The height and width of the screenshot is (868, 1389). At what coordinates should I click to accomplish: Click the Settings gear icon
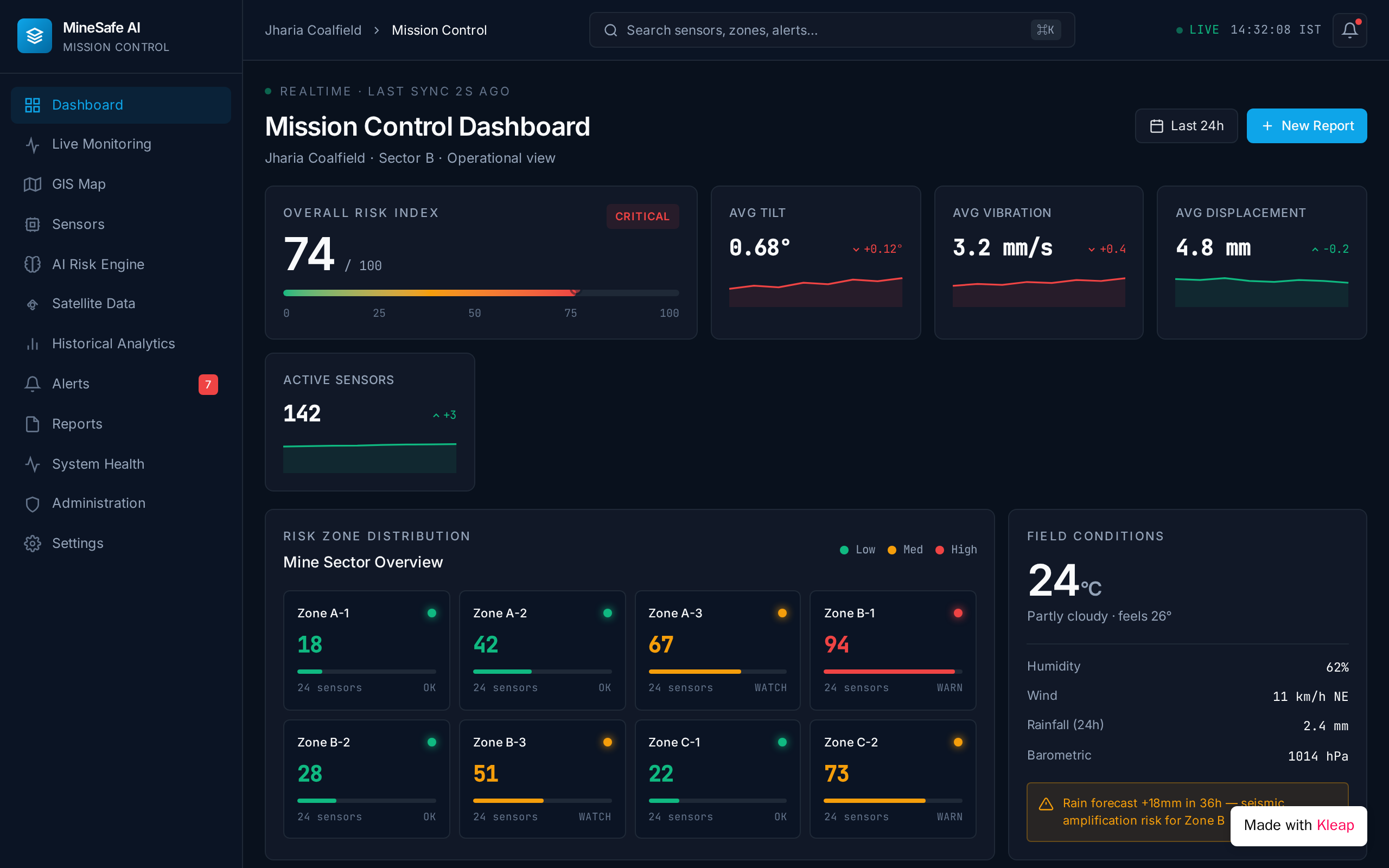point(32,544)
